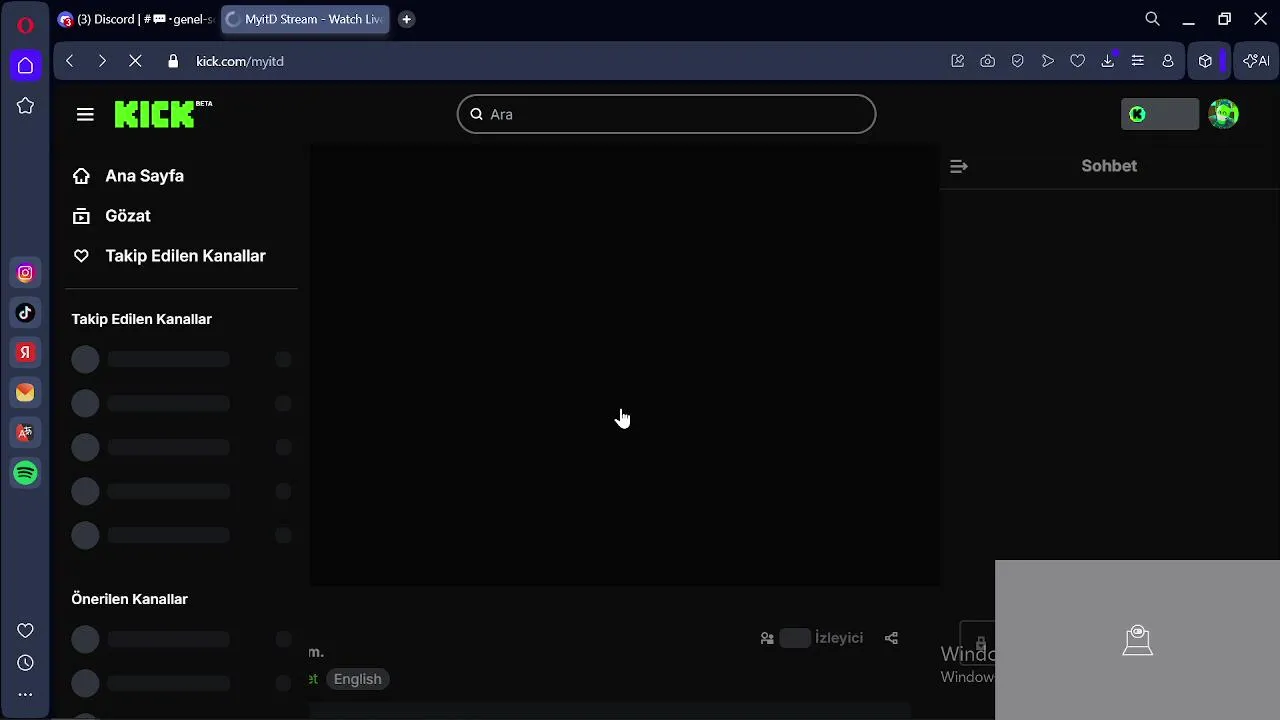
Task: Go back with the browser back arrow
Action: tap(70, 61)
